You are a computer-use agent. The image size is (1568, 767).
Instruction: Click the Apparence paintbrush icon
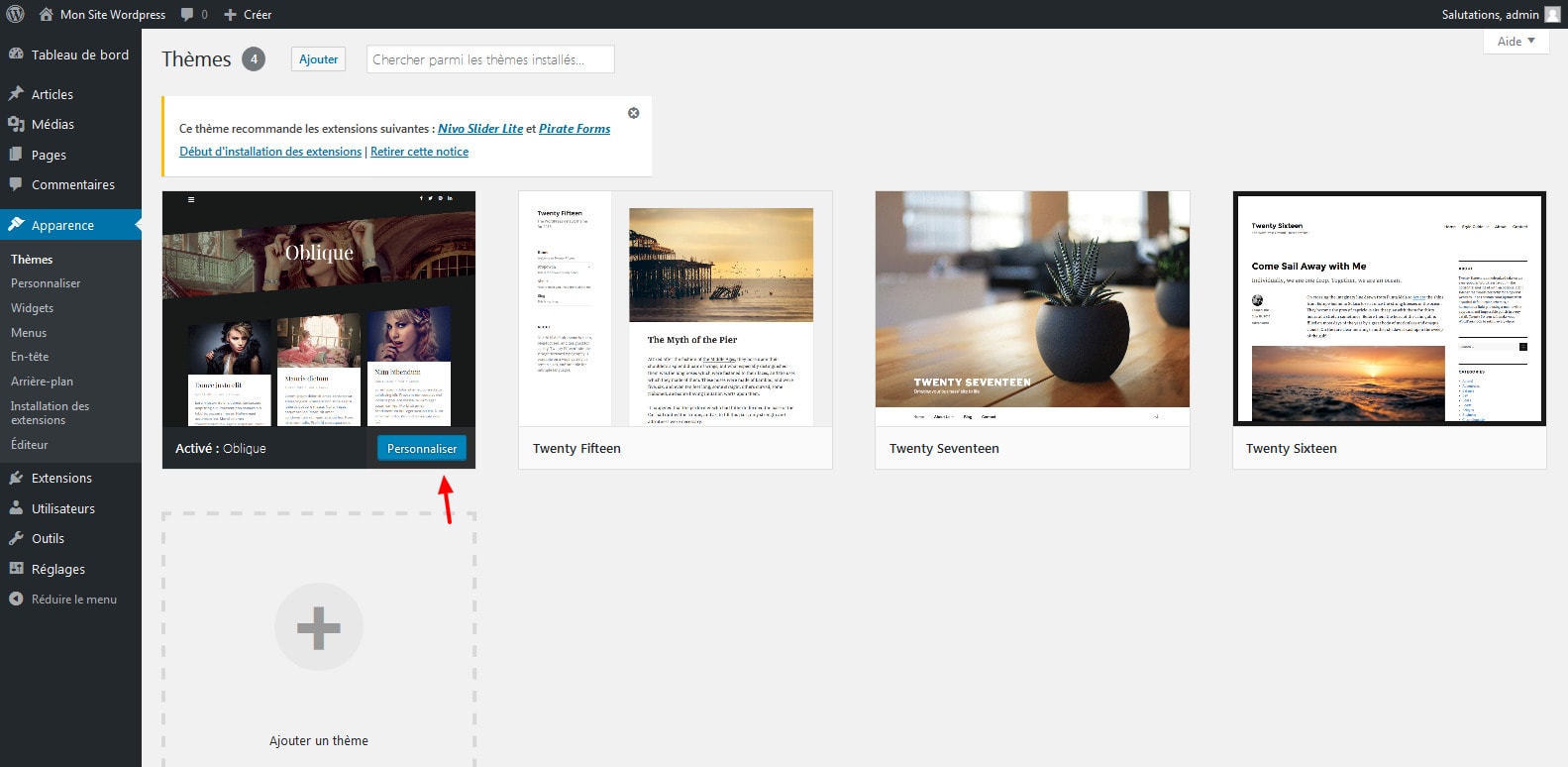tap(16, 225)
